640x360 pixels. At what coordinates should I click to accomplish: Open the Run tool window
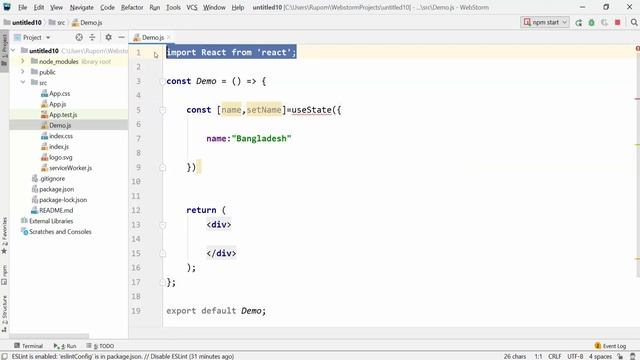65,346
